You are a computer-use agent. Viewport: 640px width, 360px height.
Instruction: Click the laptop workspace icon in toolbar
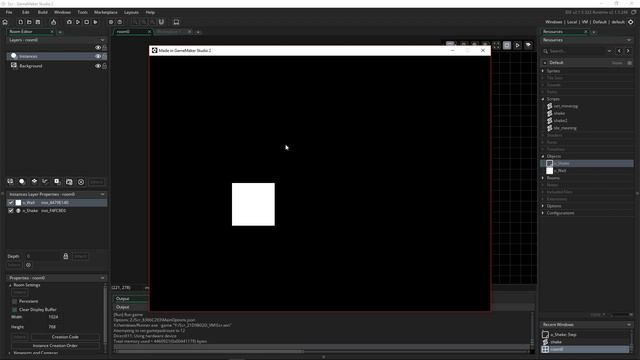click(x=176, y=22)
